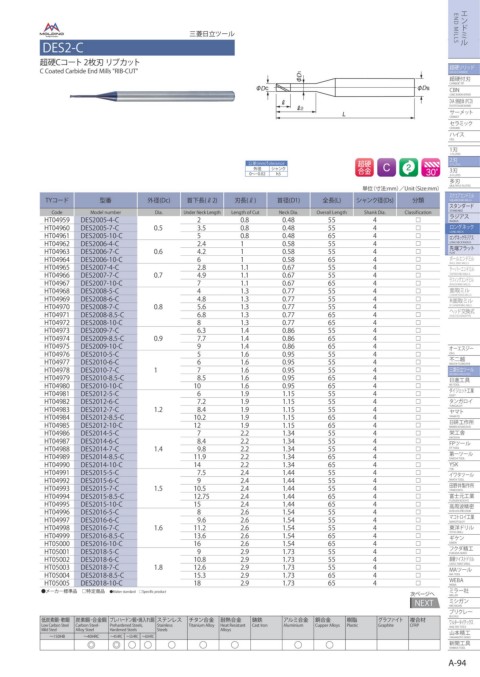Select the 超硬付刃 sidebar tab
480x677 pixels.
point(464,80)
